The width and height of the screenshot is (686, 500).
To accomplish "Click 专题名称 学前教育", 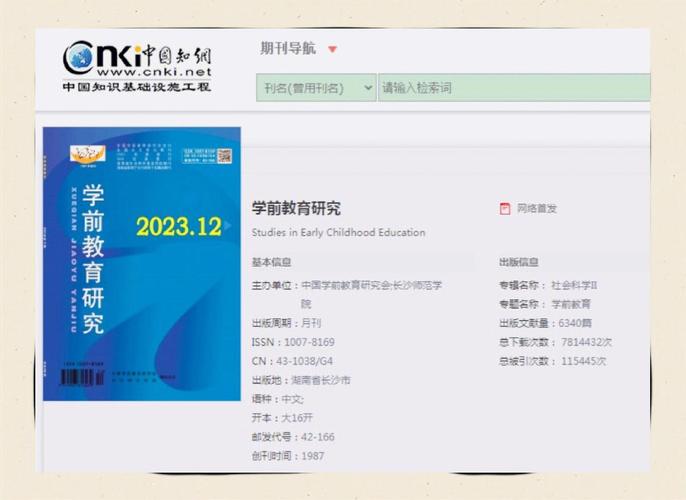I will [545, 304].
